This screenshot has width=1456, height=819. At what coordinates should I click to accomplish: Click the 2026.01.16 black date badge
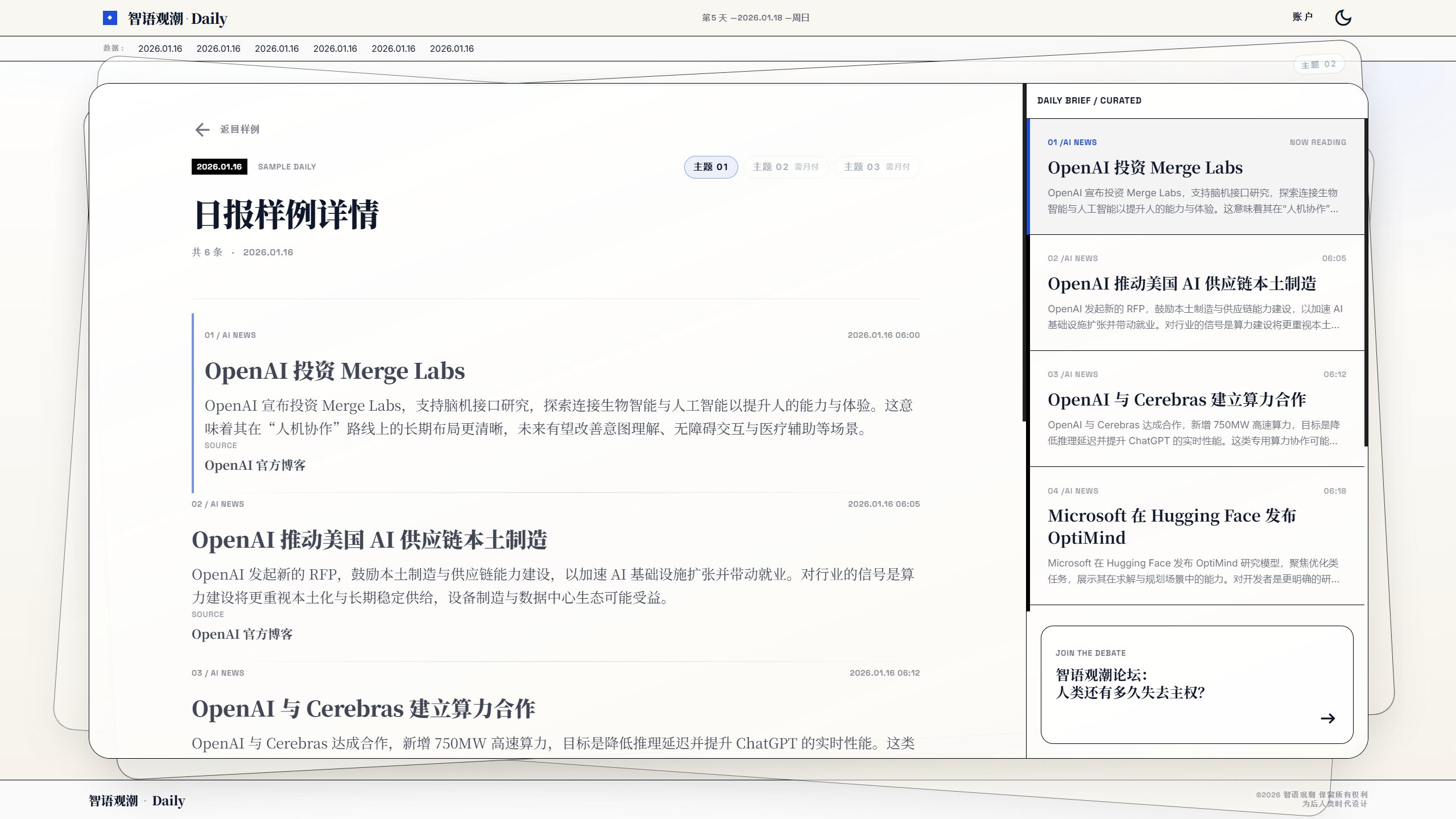[x=219, y=167]
